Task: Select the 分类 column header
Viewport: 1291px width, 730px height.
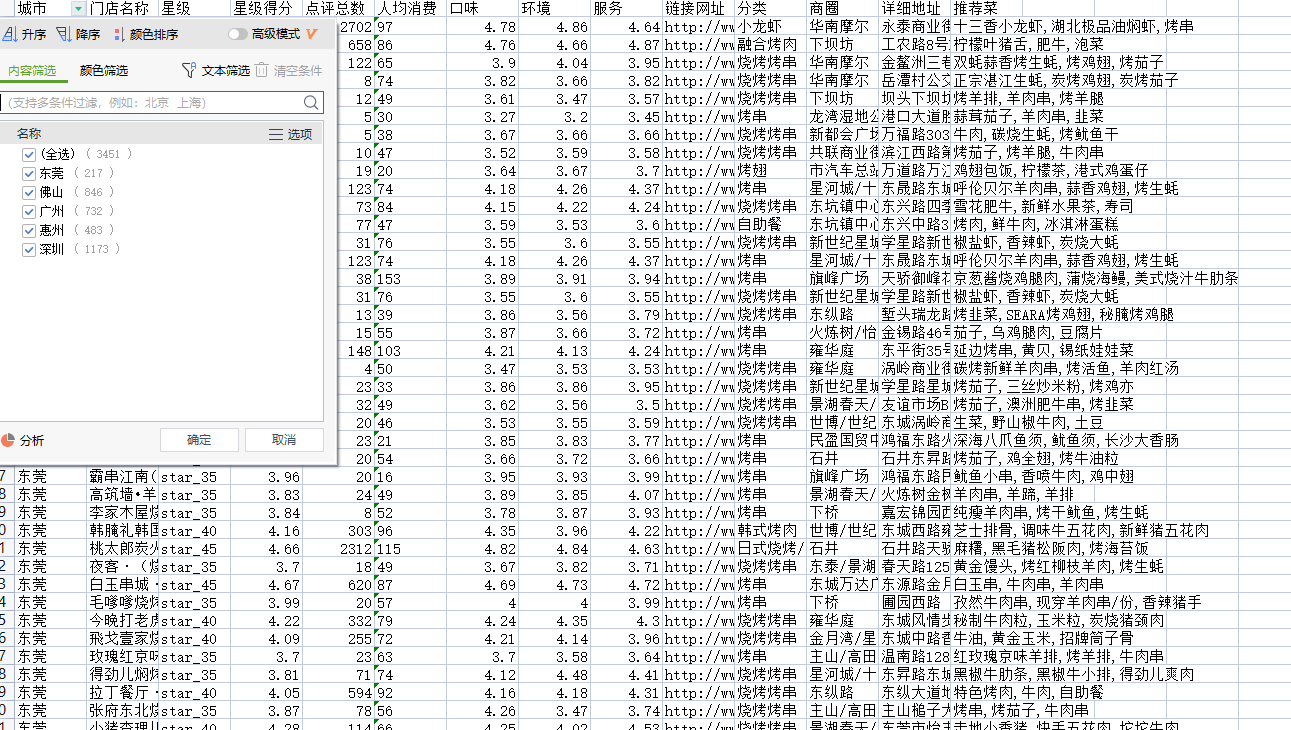Action: coord(770,9)
